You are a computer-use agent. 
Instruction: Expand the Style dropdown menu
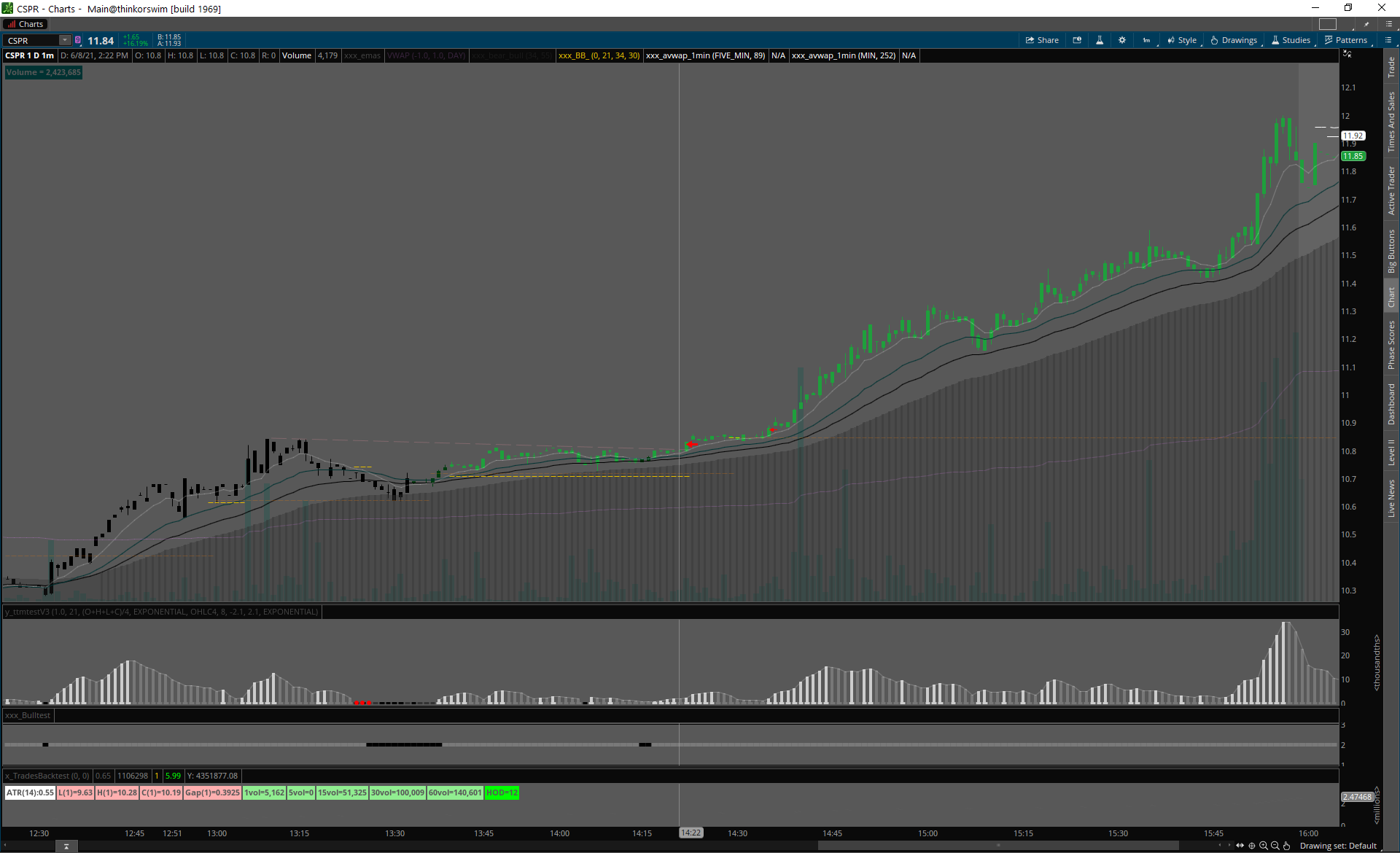(x=1182, y=40)
